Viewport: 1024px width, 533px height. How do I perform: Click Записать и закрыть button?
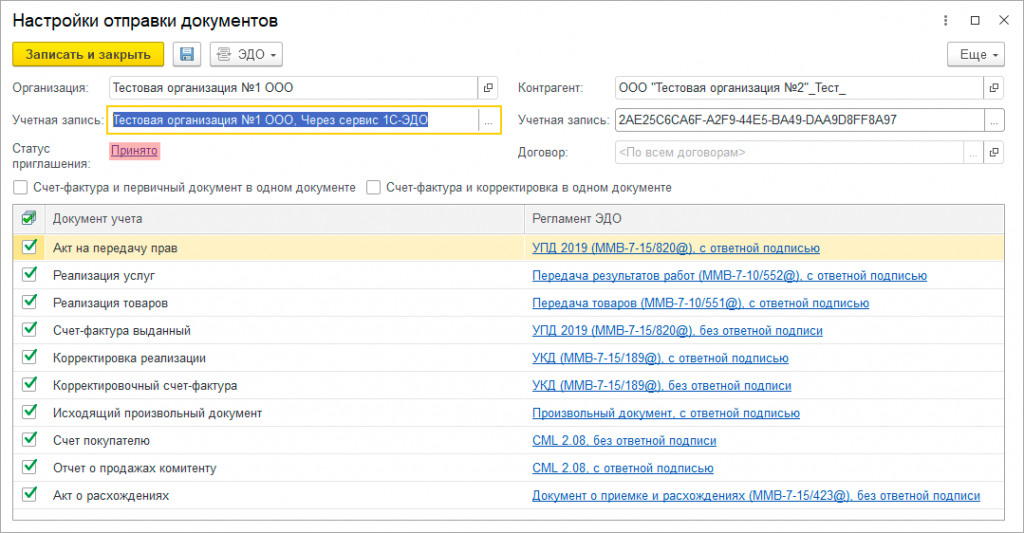pos(88,54)
